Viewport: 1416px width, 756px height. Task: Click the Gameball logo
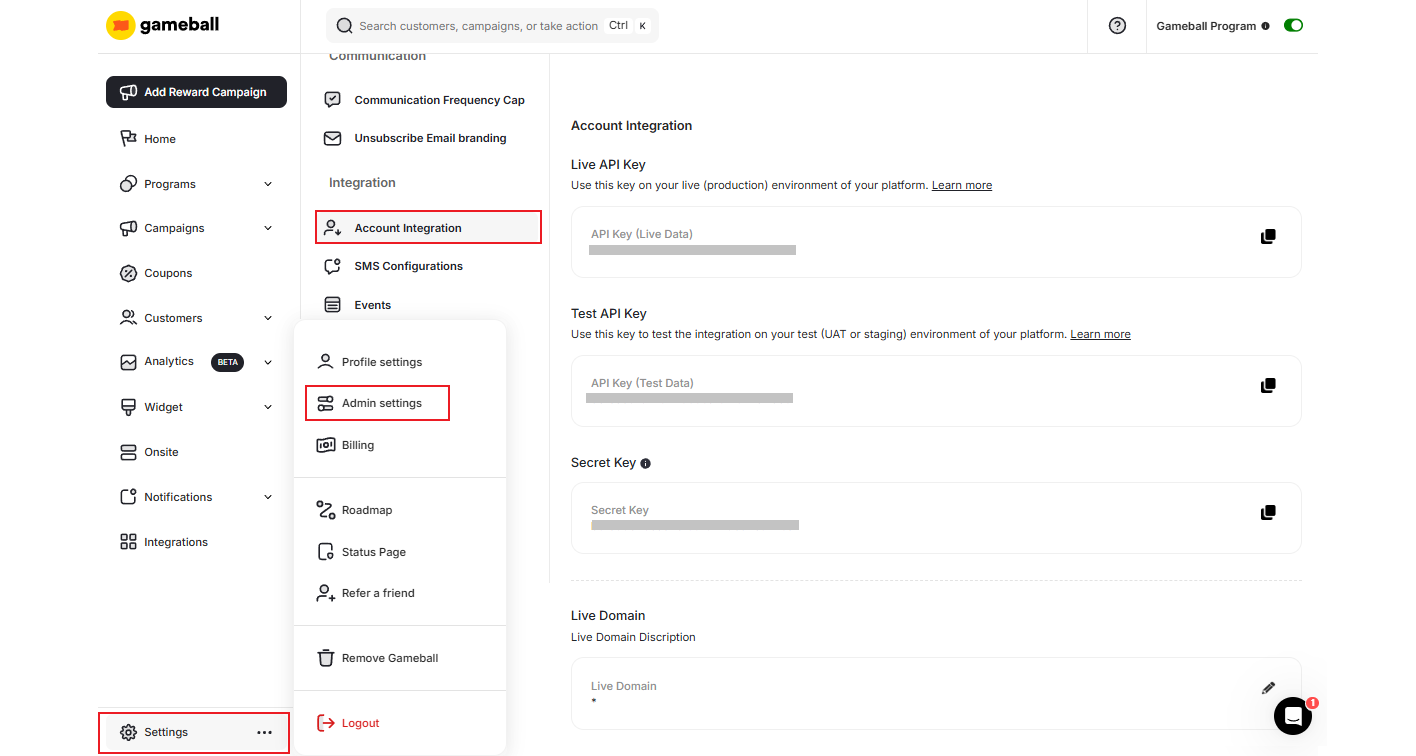point(162,25)
